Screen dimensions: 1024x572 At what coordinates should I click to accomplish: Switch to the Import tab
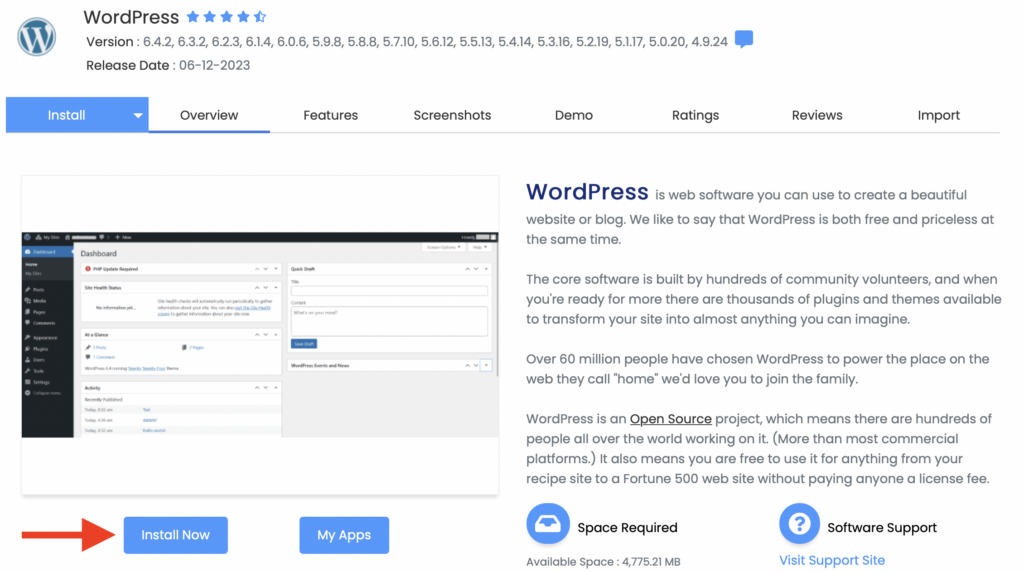(x=938, y=115)
